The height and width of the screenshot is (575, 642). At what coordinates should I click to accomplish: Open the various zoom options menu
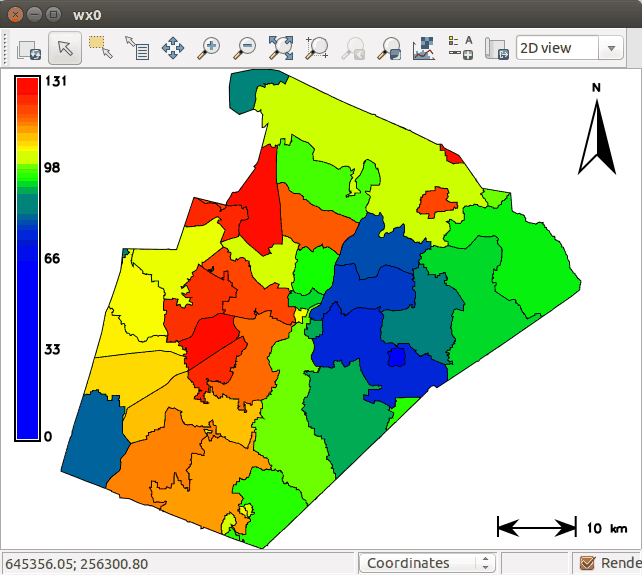(388, 47)
